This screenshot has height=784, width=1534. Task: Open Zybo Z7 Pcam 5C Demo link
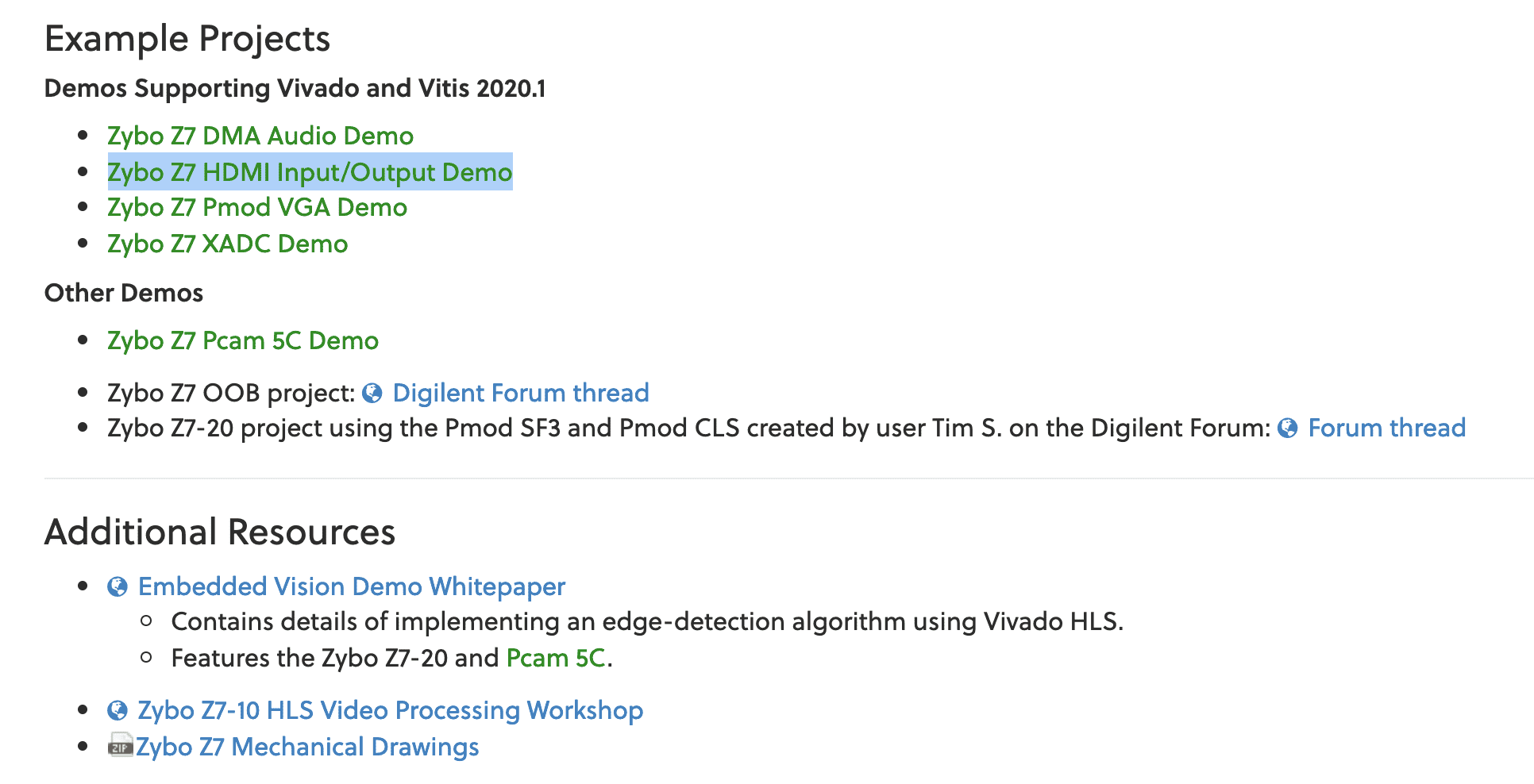(243, 340)
